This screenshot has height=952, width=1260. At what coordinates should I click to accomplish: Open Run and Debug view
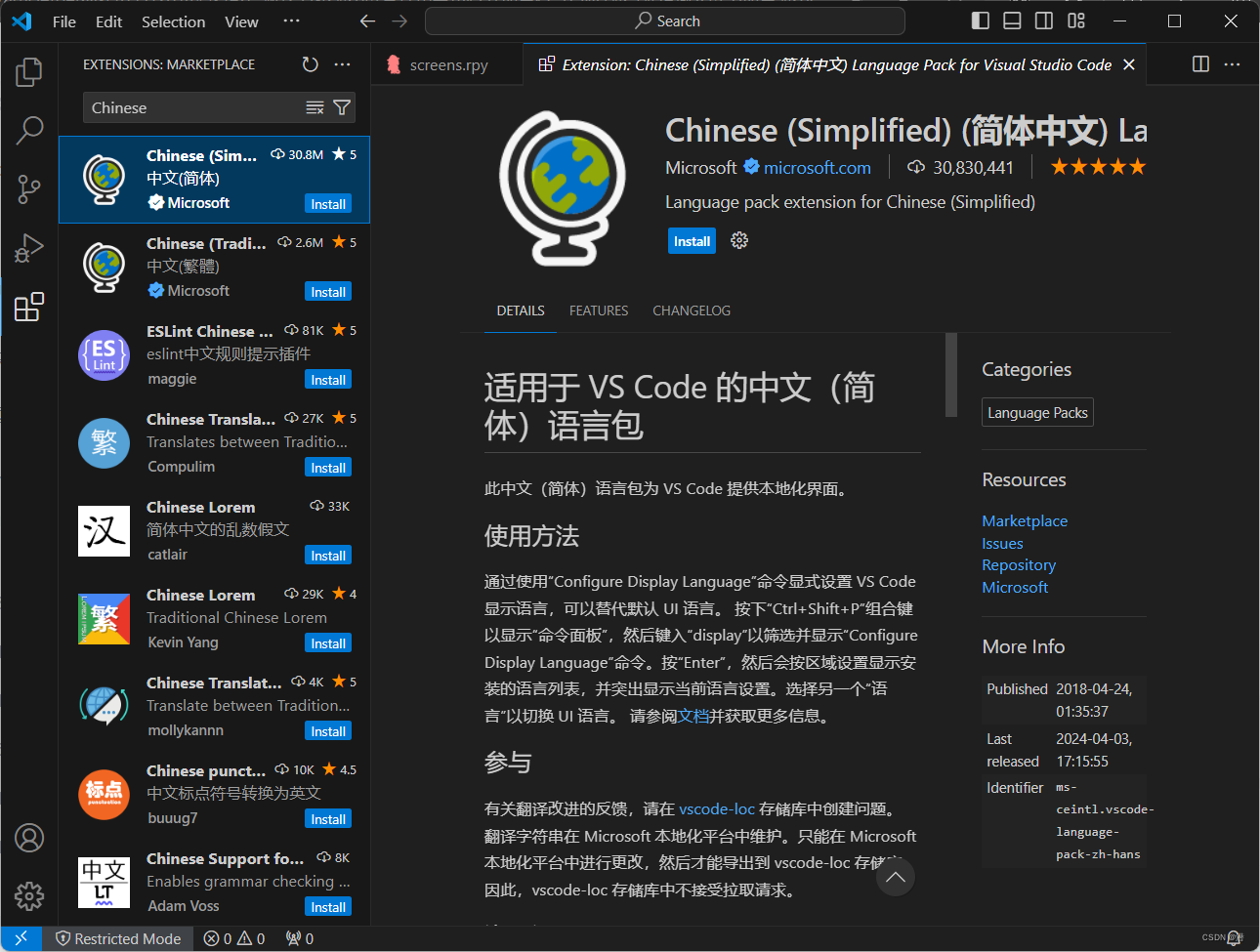(29, 248)
